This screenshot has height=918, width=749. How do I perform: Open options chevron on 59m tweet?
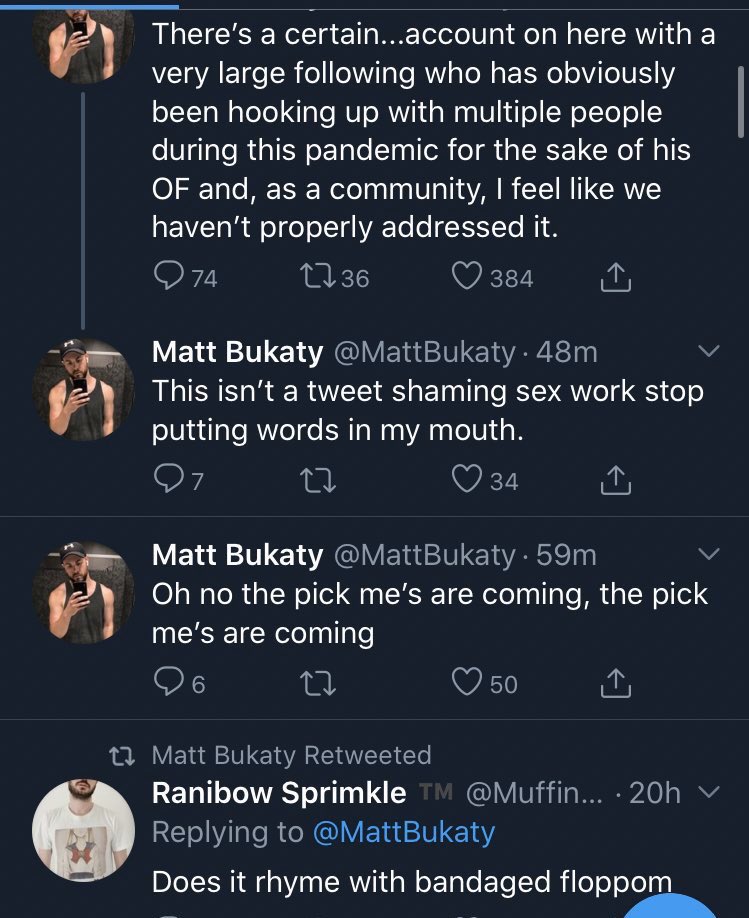708,554
